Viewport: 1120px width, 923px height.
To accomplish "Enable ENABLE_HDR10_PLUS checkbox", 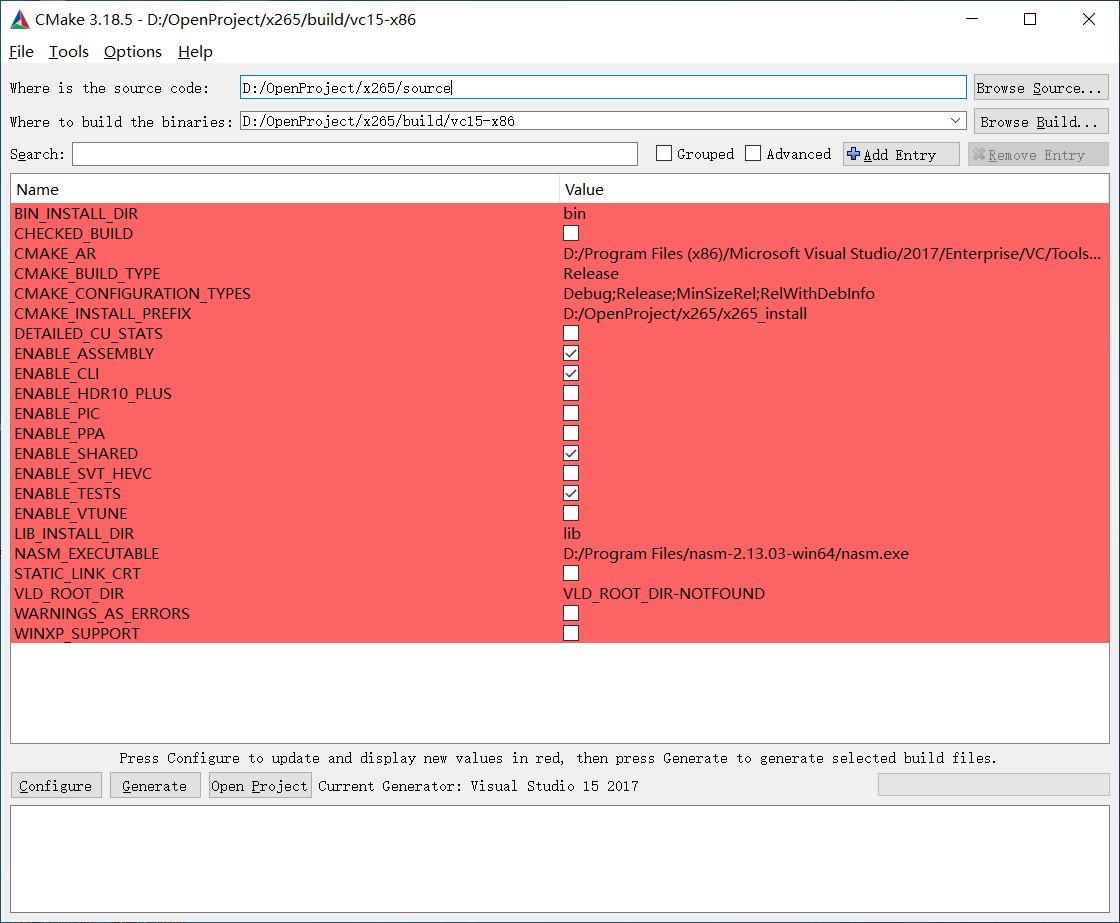I will pos(571,394).
